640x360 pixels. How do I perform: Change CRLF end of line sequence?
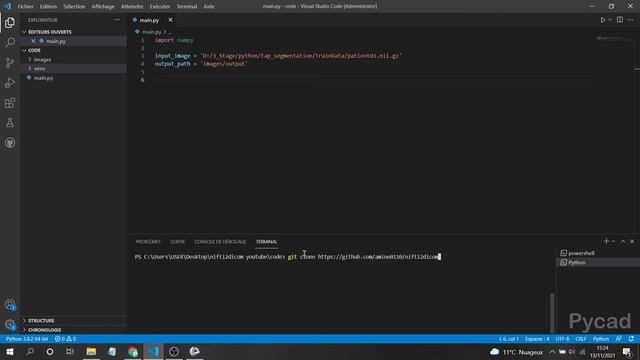581,339
